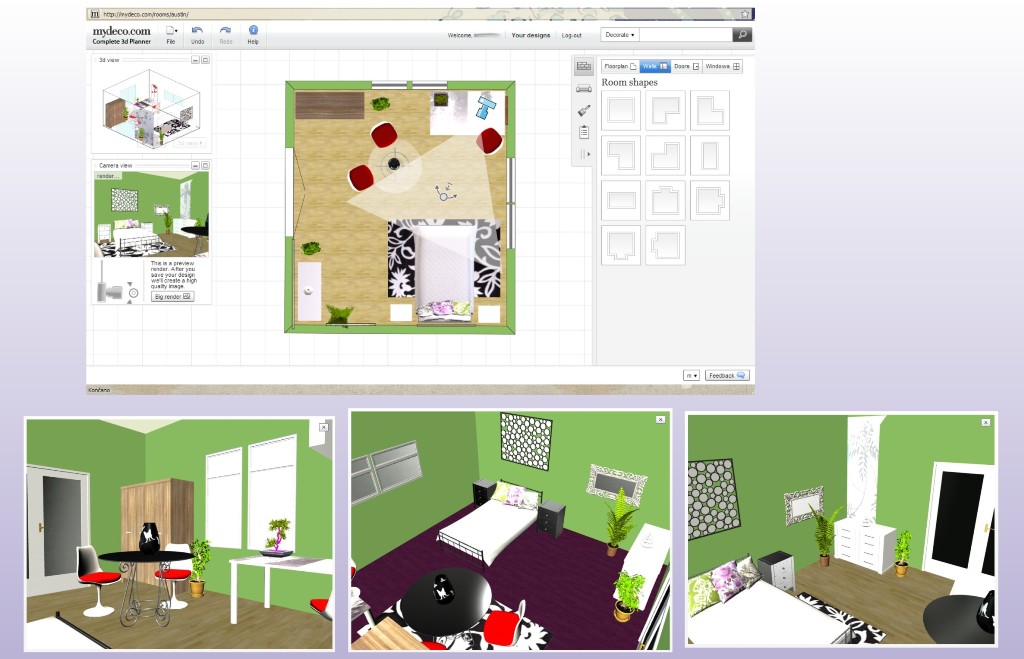Open the Decorate search dropdown

coord(620,35)
